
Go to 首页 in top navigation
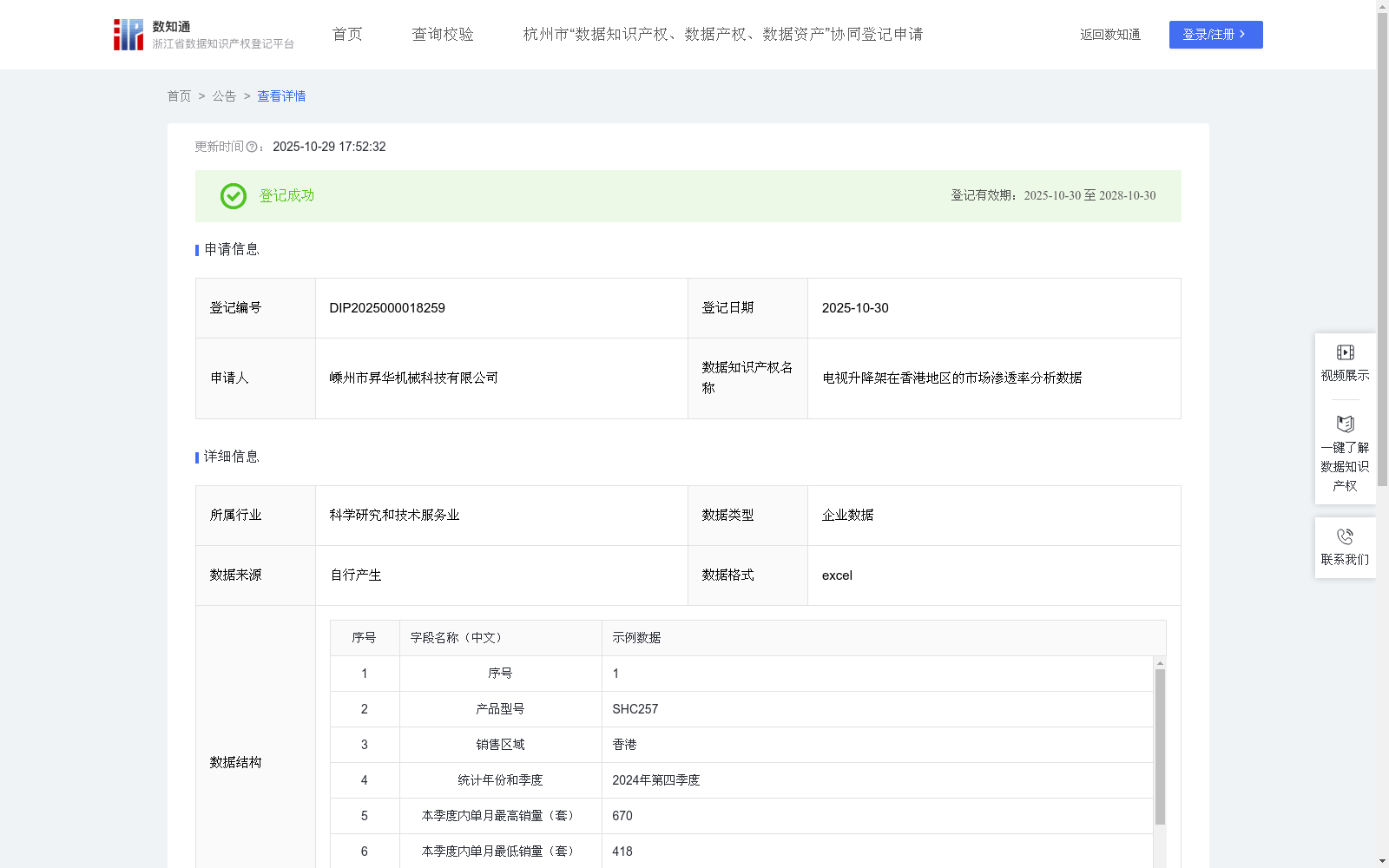tap(347, 35)
